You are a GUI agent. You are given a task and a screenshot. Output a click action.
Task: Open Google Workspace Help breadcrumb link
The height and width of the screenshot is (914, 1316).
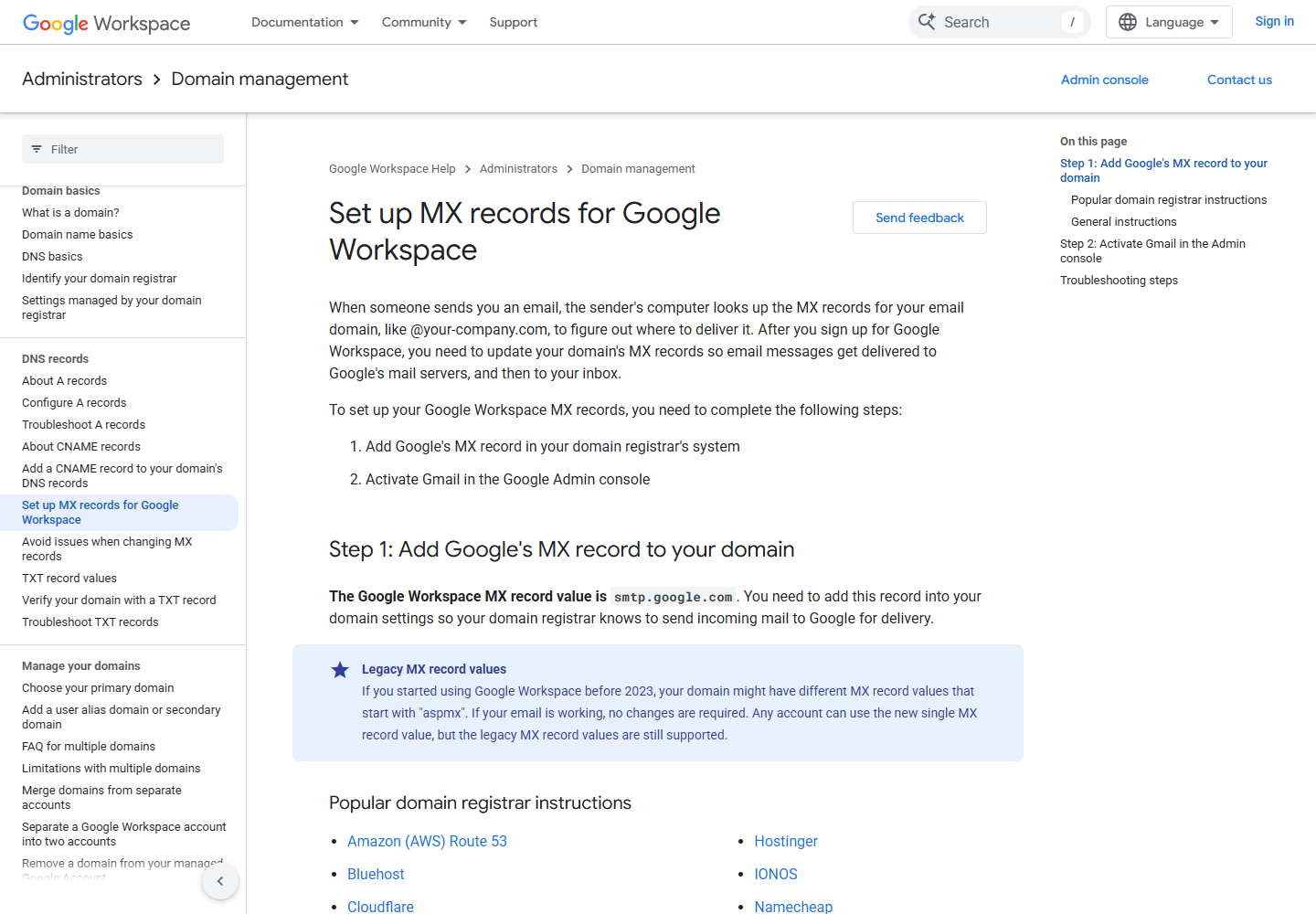[x=392, y=169]
